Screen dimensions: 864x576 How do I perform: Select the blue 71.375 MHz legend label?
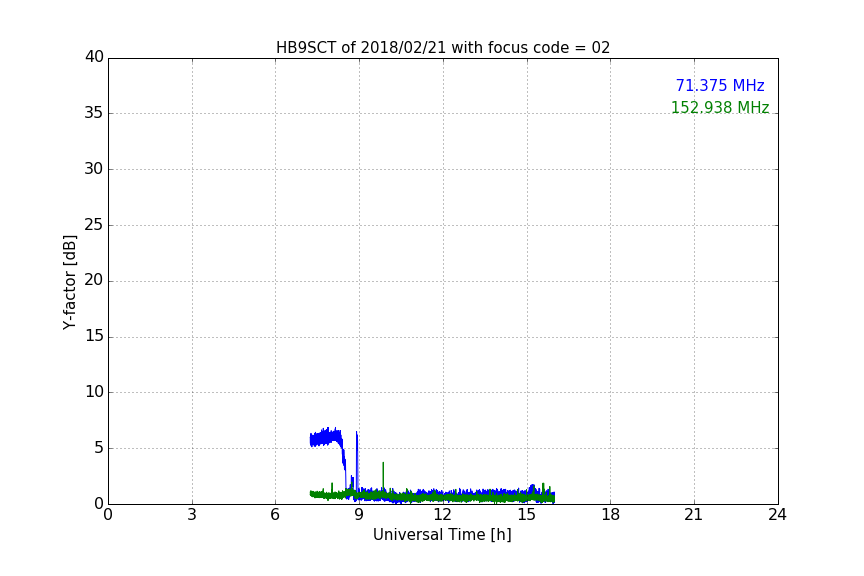[x=720, y=86]
